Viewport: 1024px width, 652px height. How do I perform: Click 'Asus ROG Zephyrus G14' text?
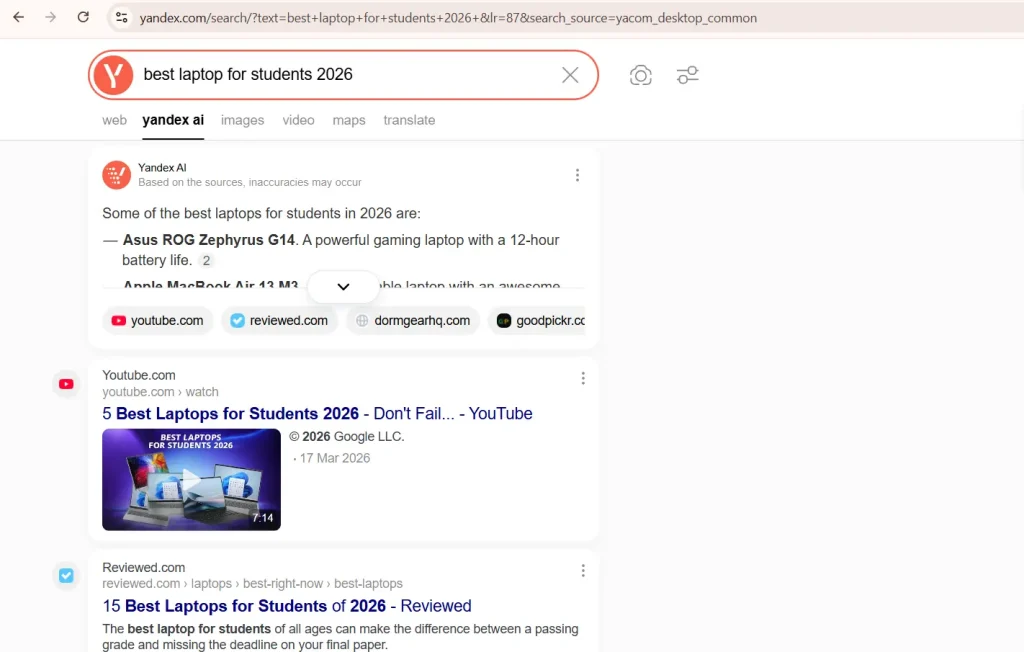[208, 240]
